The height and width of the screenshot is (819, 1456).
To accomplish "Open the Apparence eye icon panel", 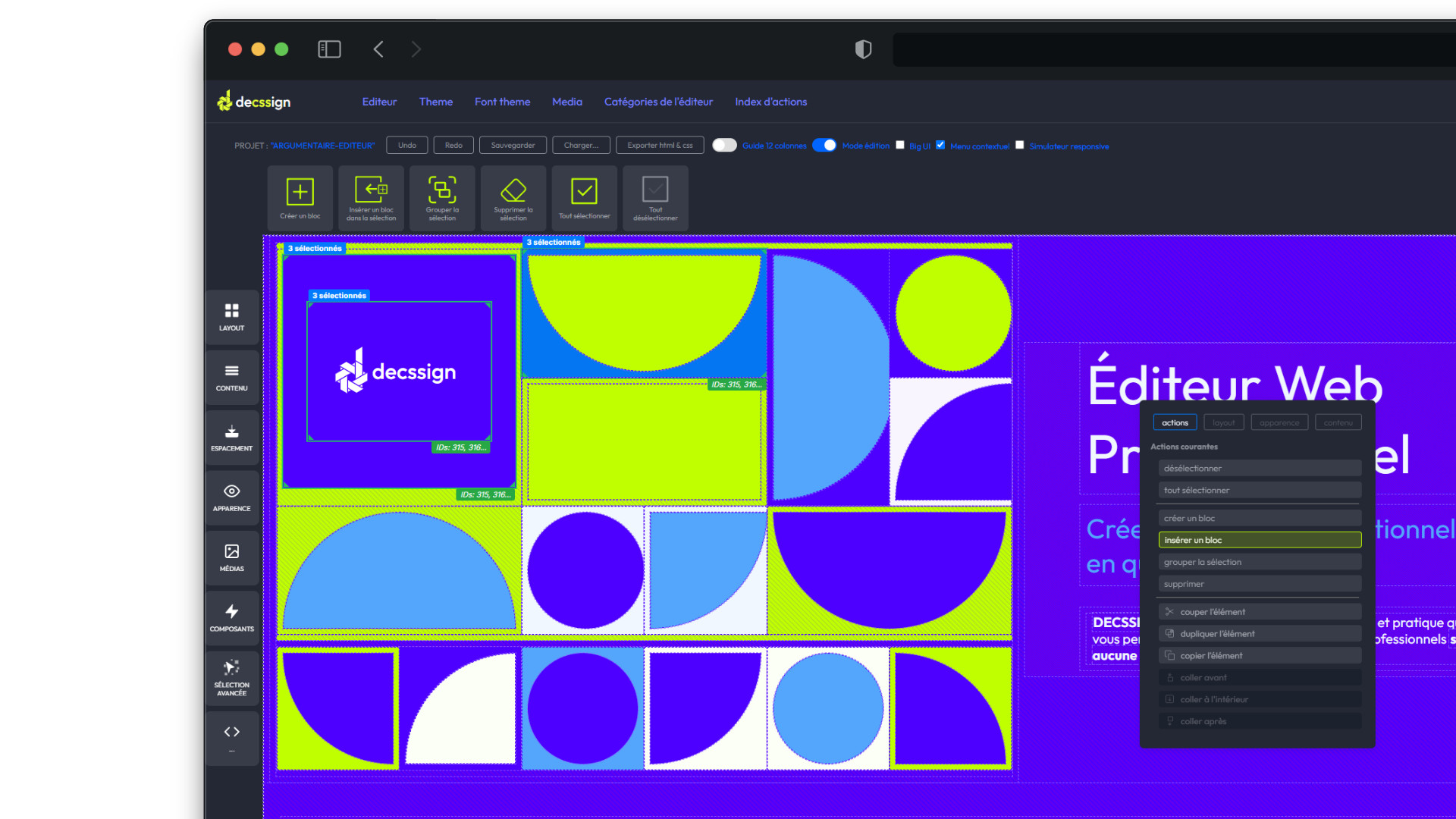I will click(231, 497).
